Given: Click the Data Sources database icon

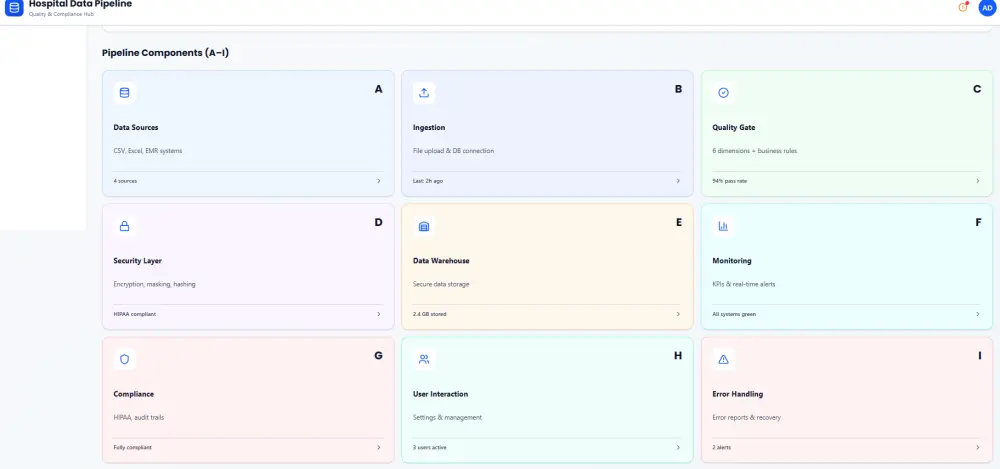Looking at the screenshot, I should click(124, 93).
